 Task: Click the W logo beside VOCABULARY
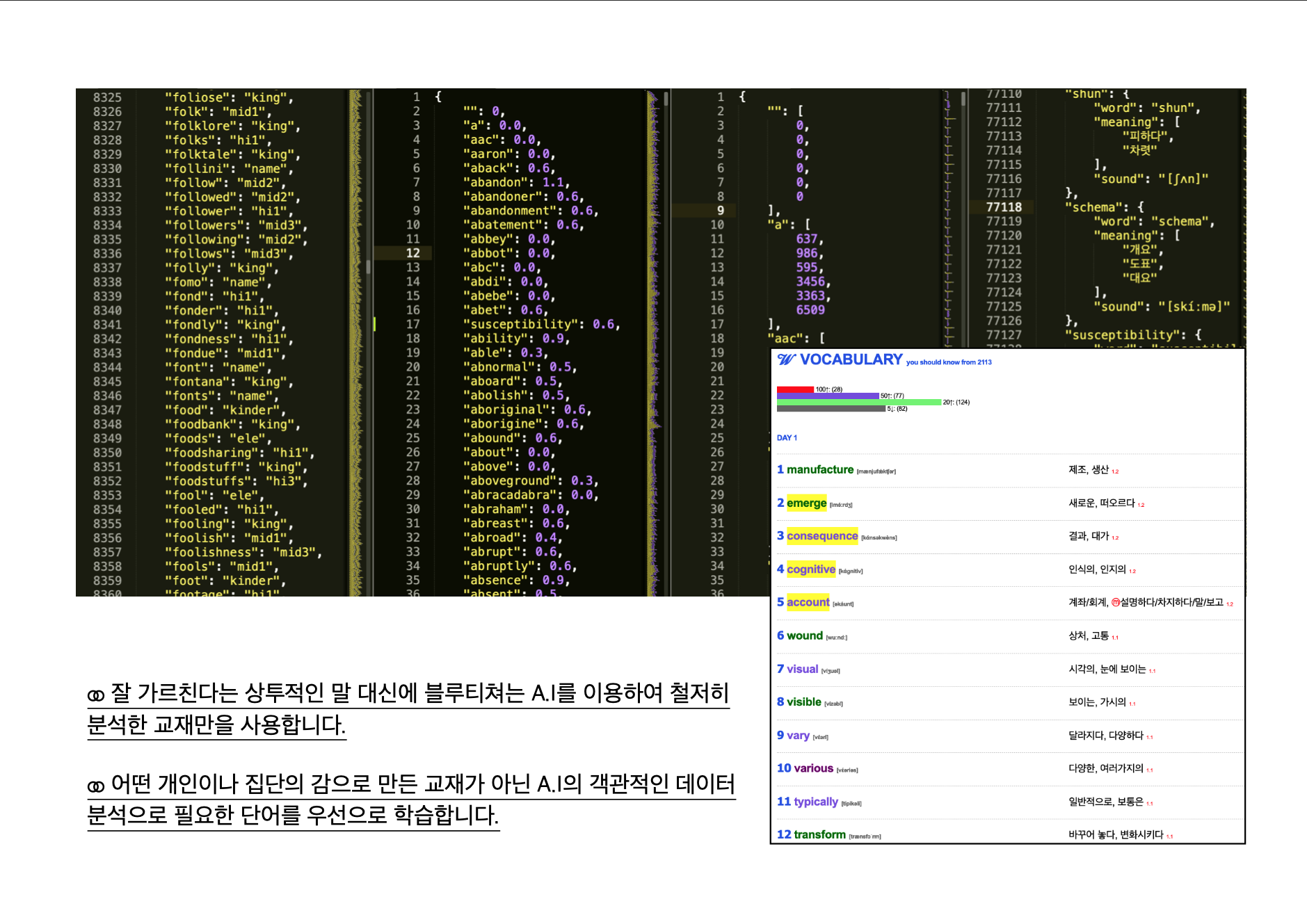(787, 359)
